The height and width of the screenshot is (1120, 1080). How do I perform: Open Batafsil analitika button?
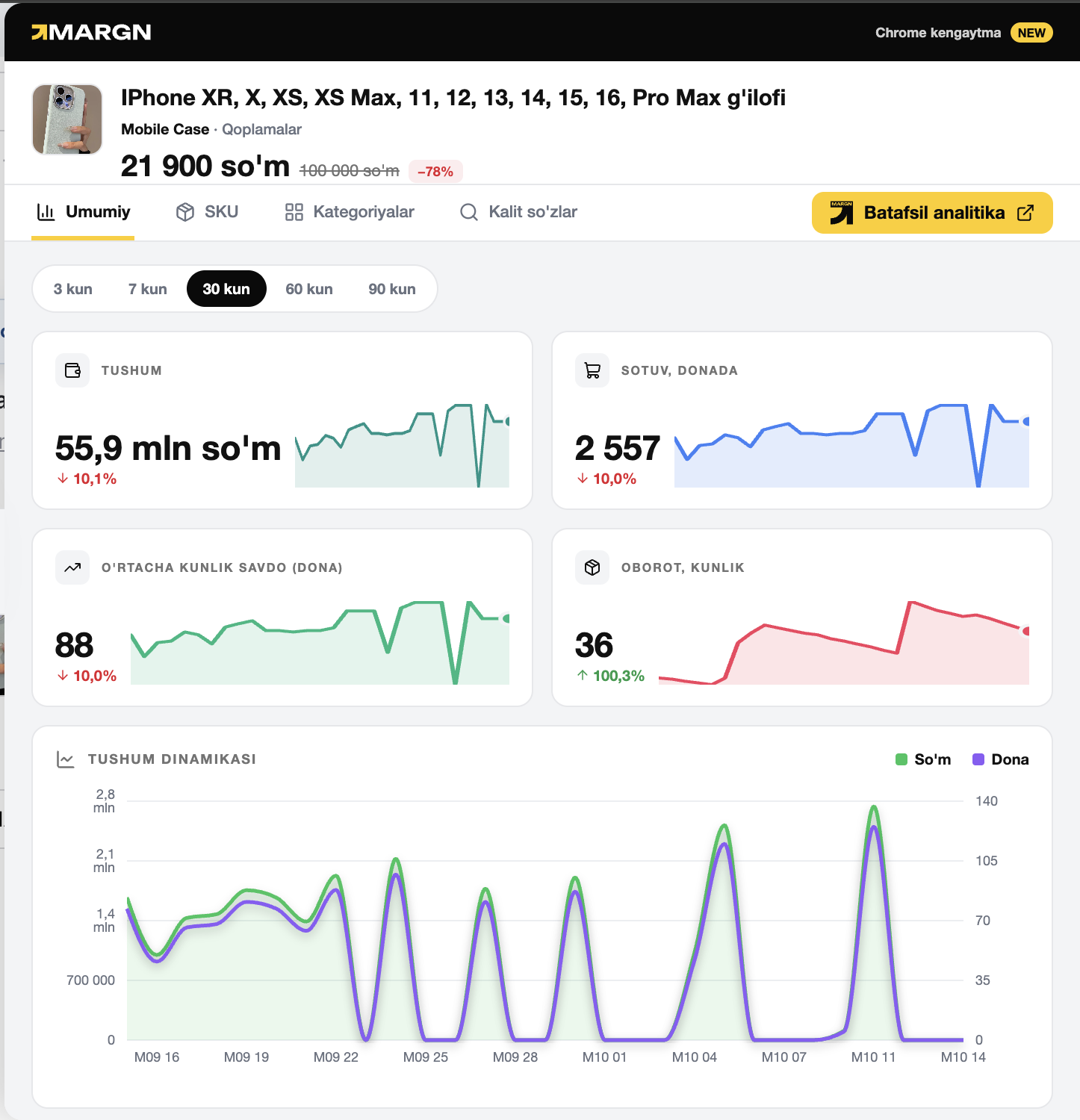tap(932, 213)
